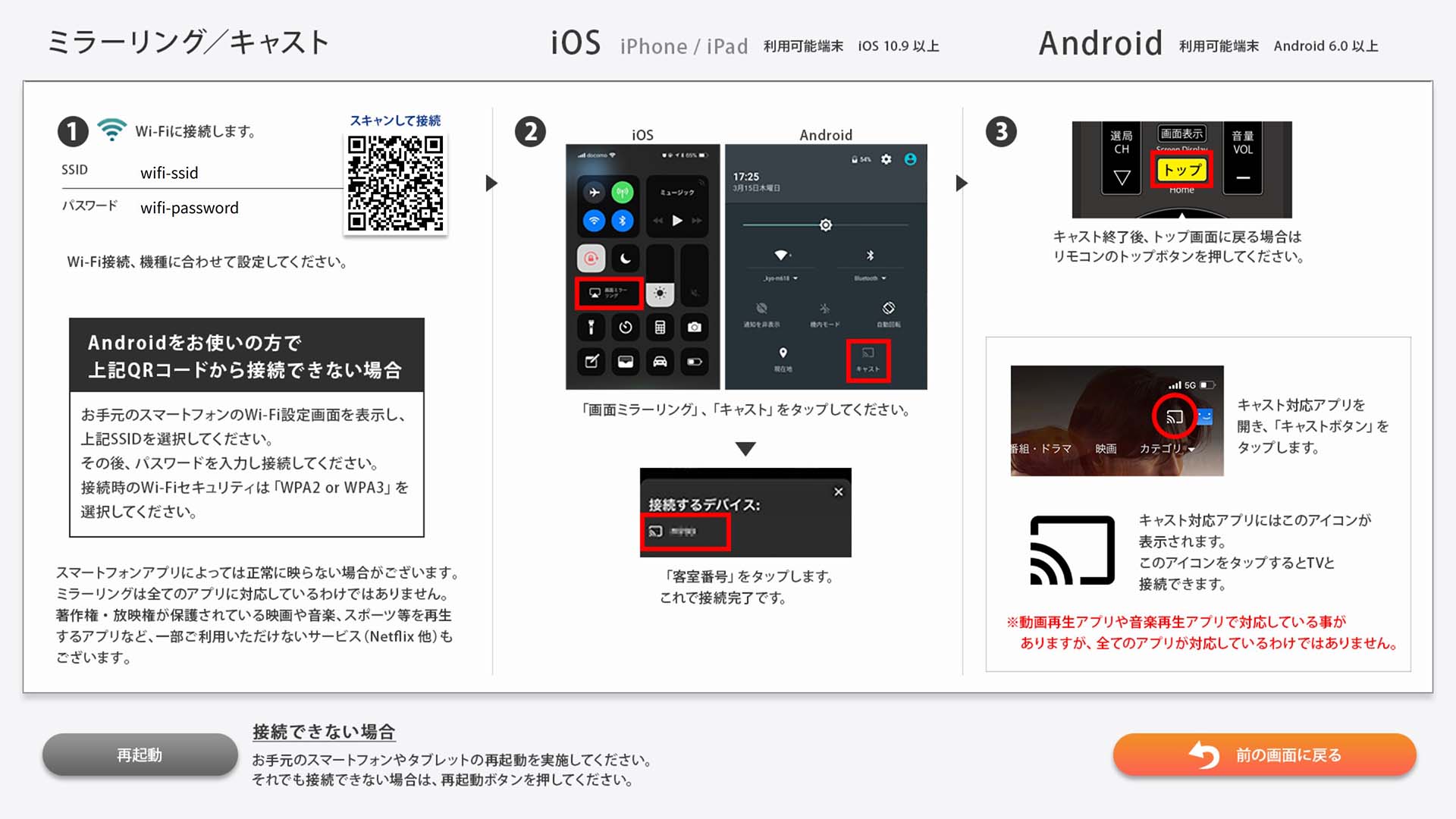Viewport: 1456px width, 819px height.
Task: Click the iOS flashlight icon
Action: [x=591, y=328]
